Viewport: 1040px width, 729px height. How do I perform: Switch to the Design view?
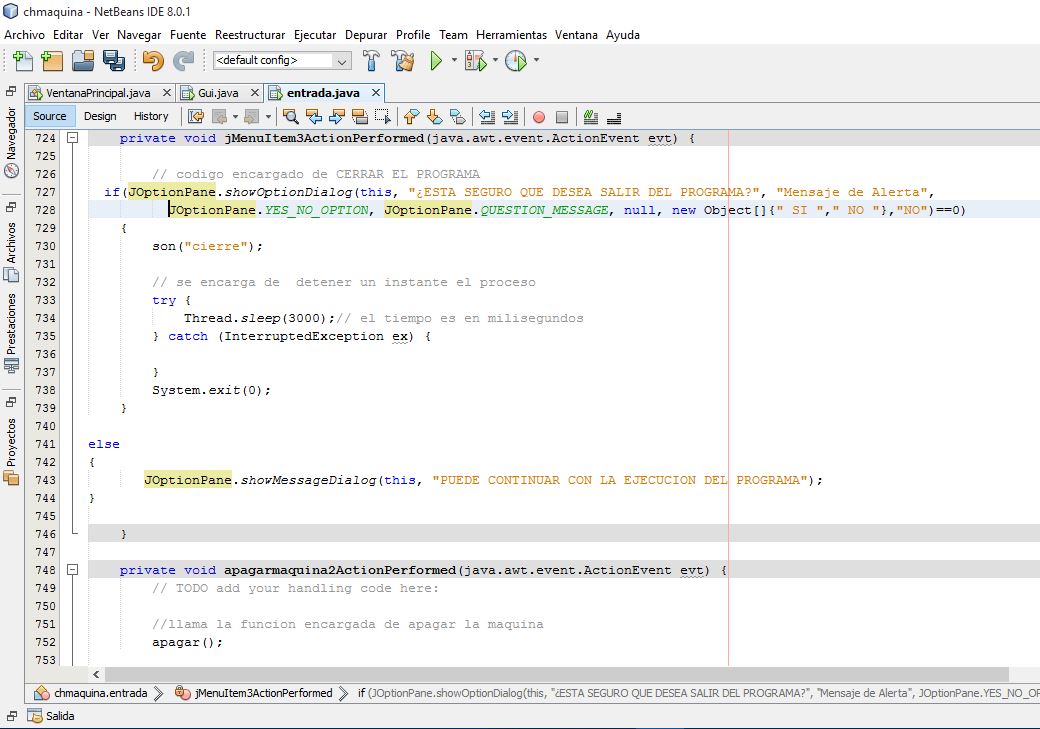click(100, 116)
